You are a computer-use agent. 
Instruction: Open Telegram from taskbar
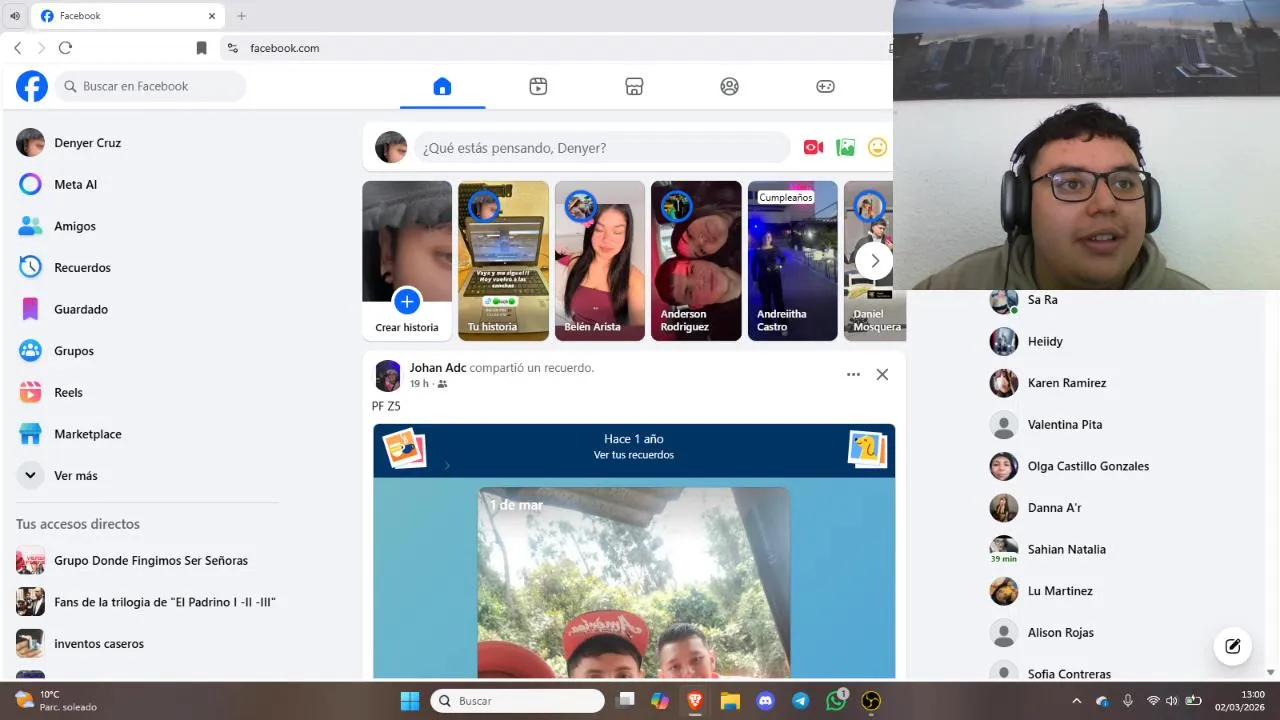801,701
